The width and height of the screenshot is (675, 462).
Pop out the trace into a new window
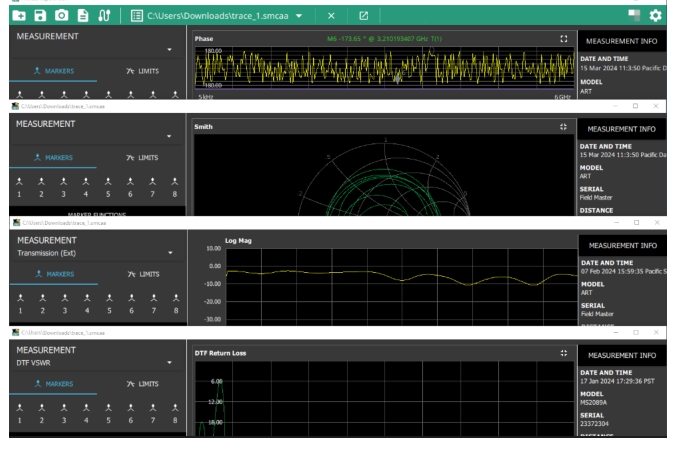click(x=363, y=16)
